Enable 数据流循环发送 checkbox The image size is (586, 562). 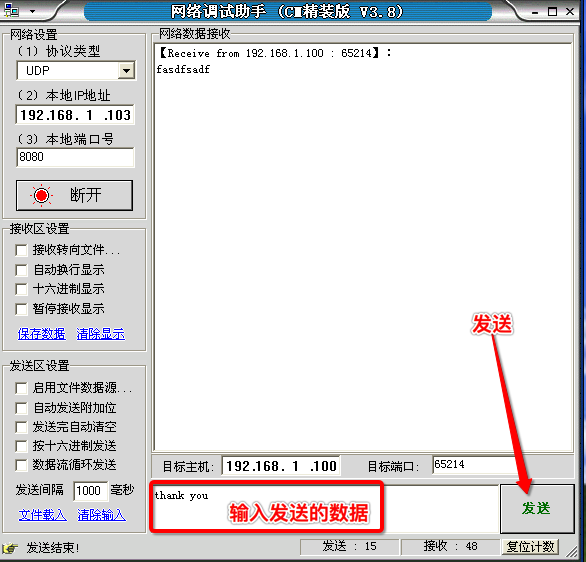[x=21, y=465]
